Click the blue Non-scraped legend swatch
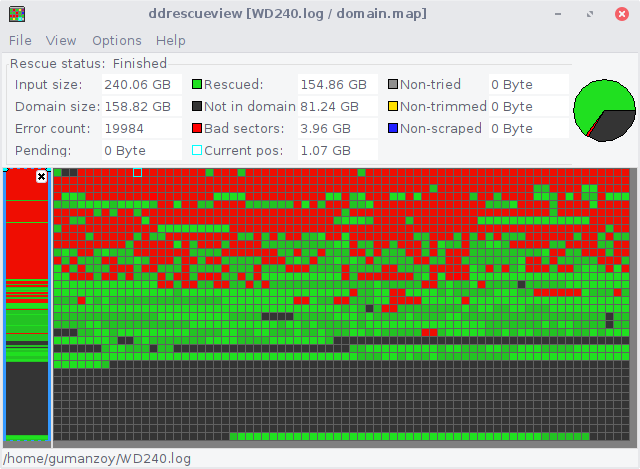This screenshot has width=640, height=469. [393, 128]
